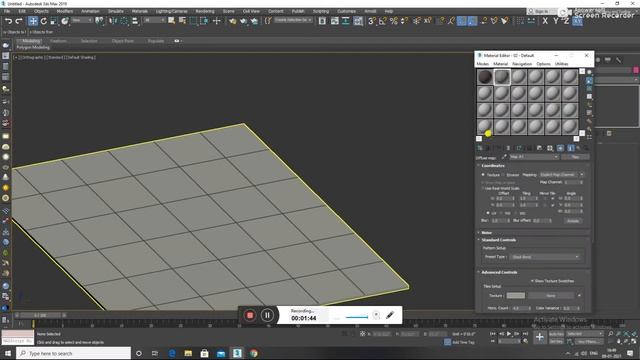Click Get Material icon in Material Editor
This screenshot has height=360, width=640.
coord(480,148)
